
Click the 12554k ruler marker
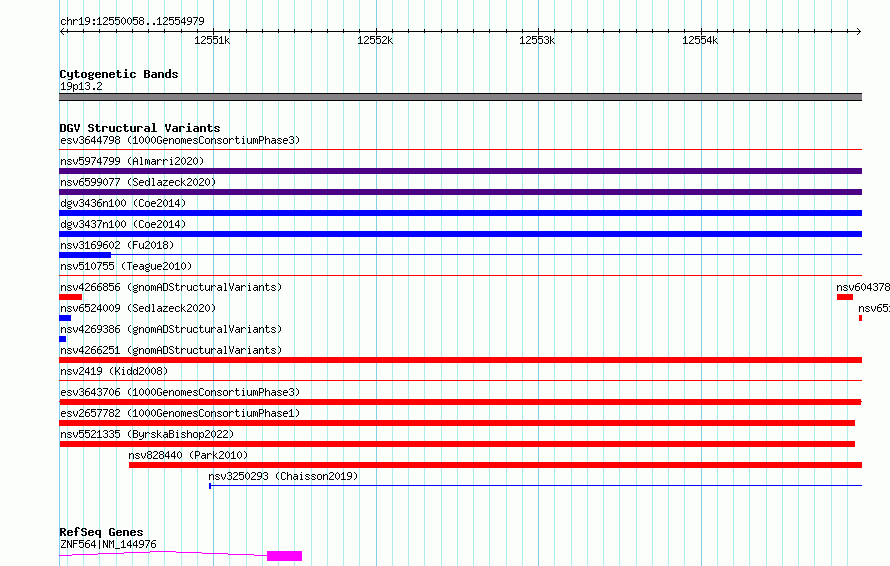(700, 40)
